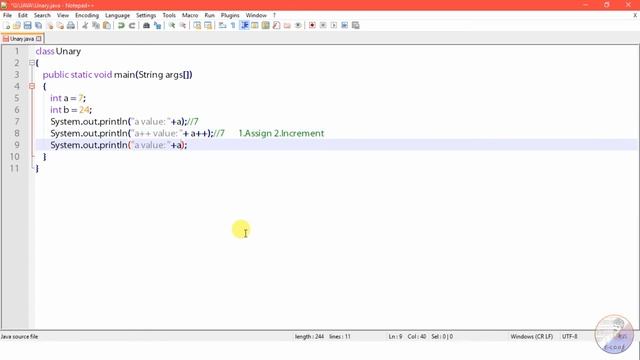Open the Search menu
The image size is (640, 360).
(42, 15)
